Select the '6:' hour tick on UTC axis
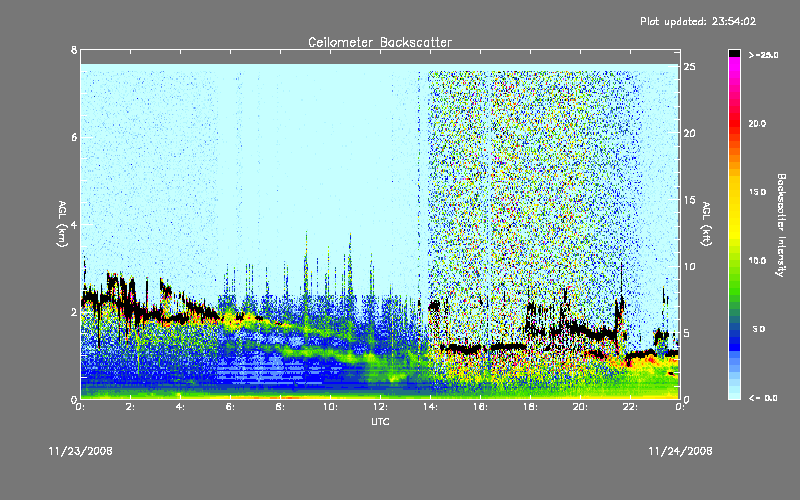Viewport: 800px width, 500px height. pos(231,407)
